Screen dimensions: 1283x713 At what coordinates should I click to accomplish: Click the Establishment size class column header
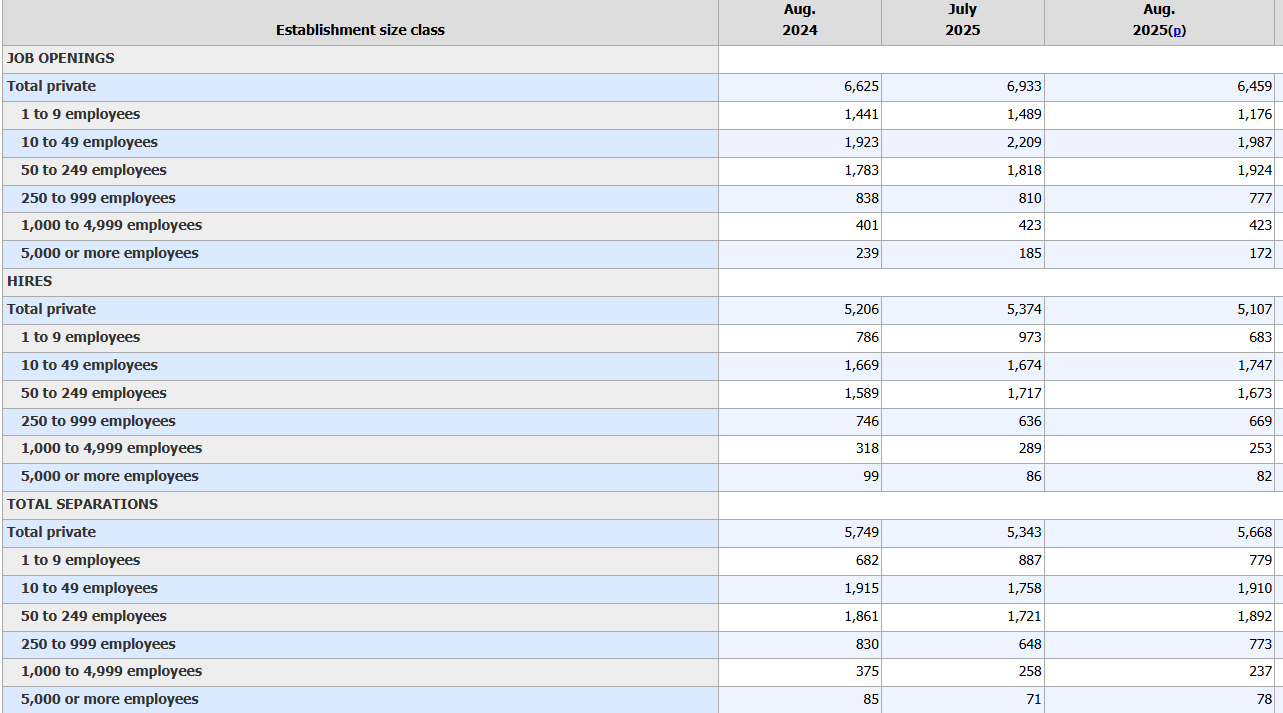pos(360,30)
